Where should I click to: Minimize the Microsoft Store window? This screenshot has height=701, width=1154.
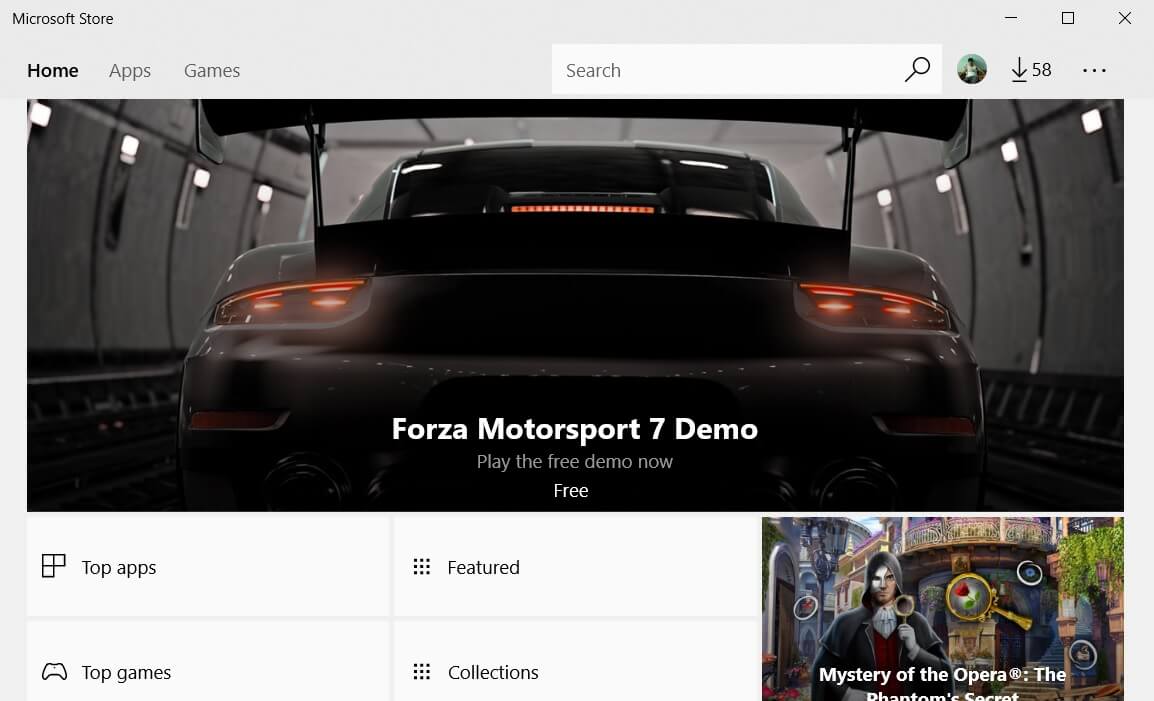point(1011,18)
